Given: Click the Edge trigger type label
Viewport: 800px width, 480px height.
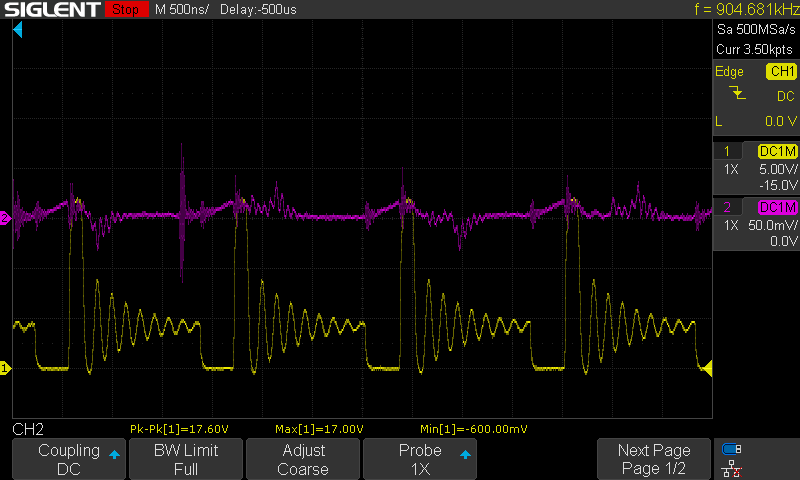Looking at the screenshot, I should coord(729,71).
